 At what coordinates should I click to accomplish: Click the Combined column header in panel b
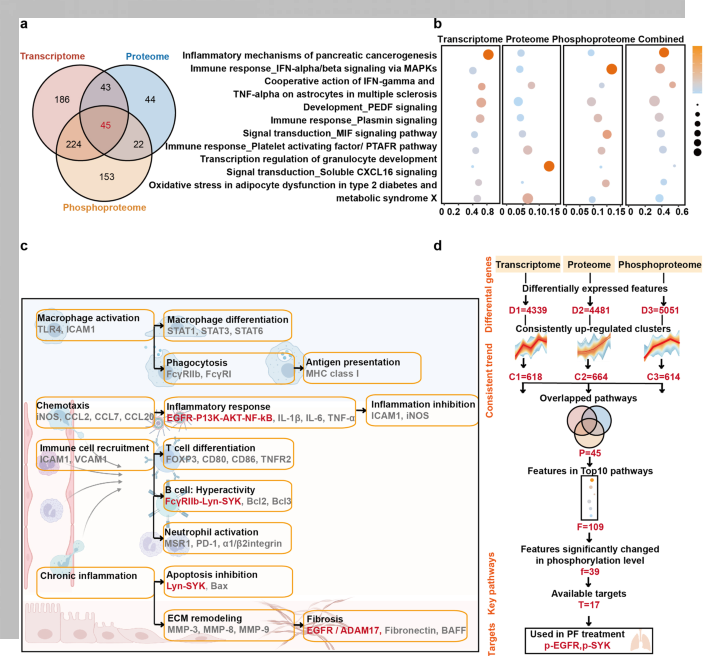coord(661,39)
